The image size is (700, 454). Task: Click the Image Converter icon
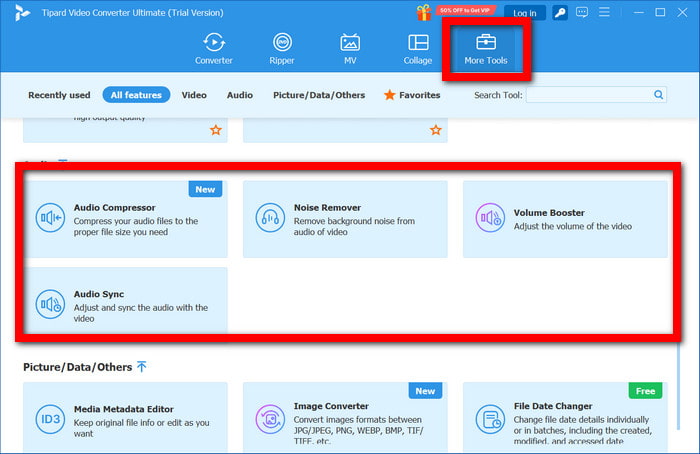[270, 419]
